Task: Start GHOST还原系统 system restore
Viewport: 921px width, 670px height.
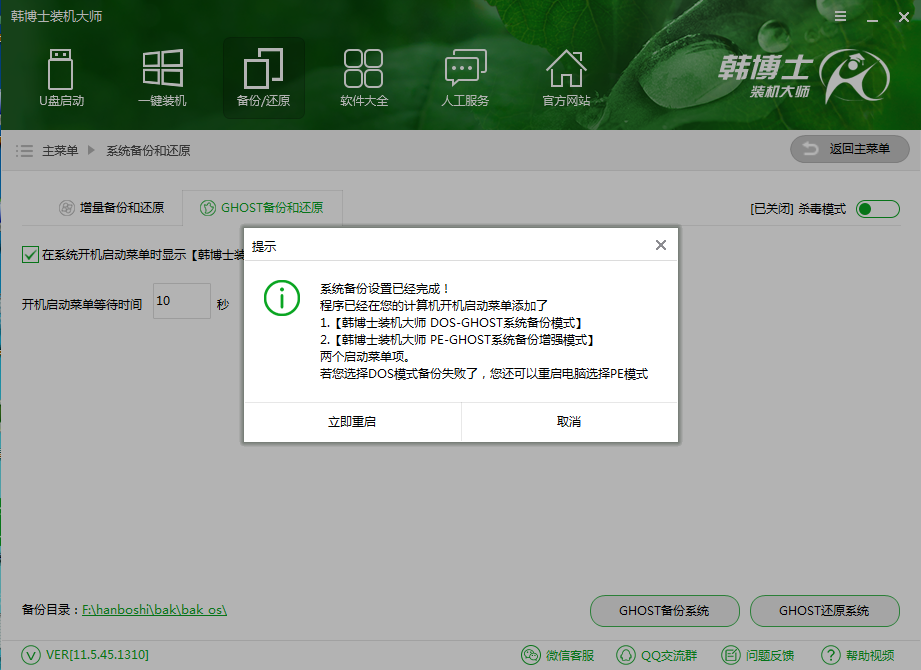Action: (824, 611)
